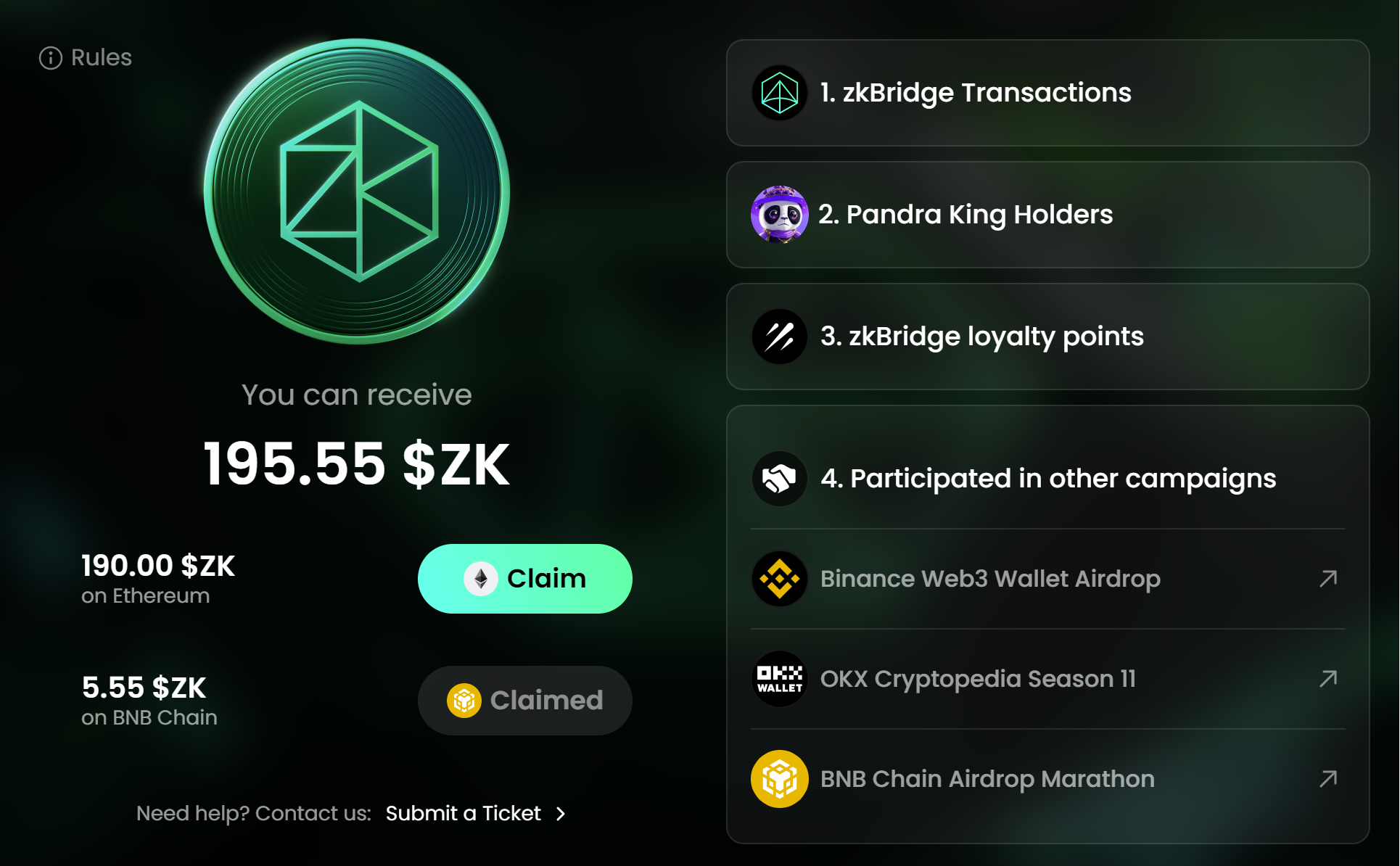Click Submit a Ticket link
This screenshot has width=1400, height=866.
(463, 814)
